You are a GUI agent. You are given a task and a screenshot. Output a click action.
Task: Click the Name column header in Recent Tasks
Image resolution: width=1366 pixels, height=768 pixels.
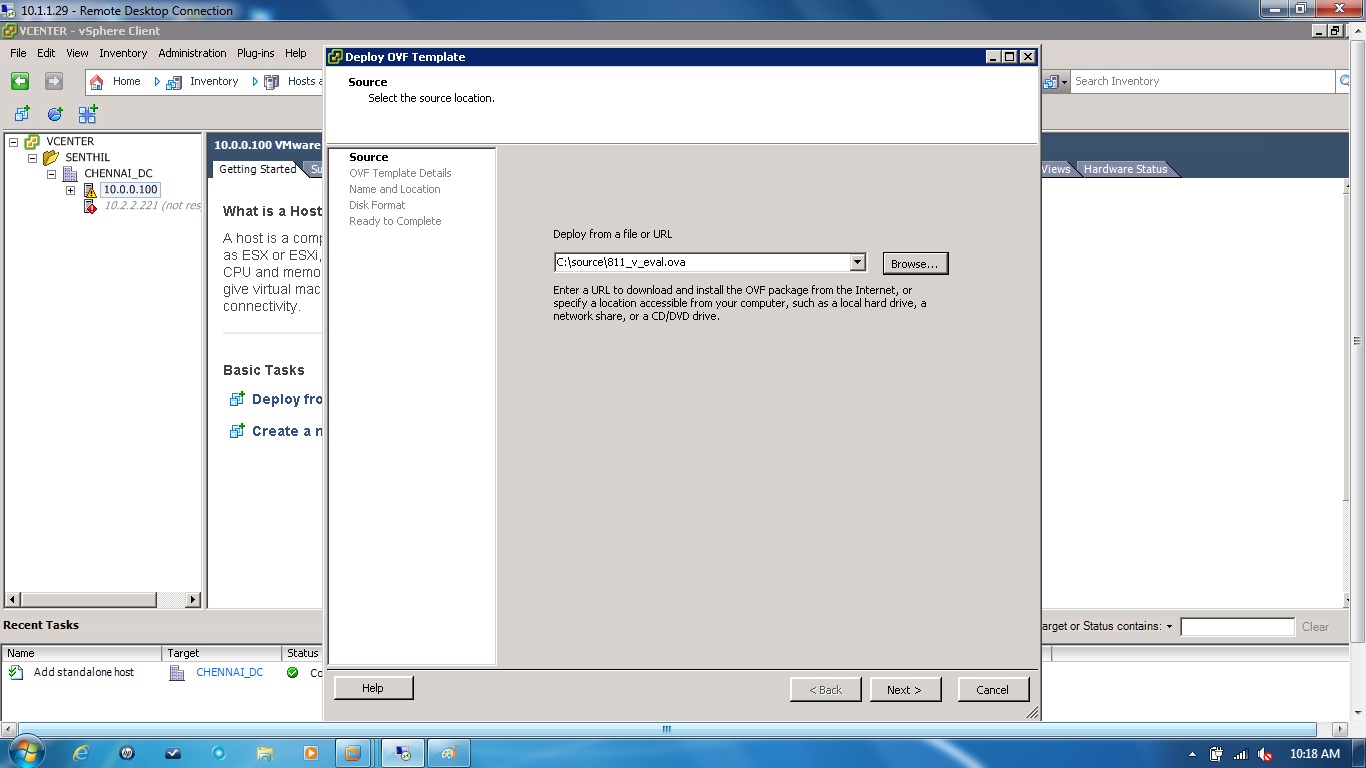coord(82,653)
